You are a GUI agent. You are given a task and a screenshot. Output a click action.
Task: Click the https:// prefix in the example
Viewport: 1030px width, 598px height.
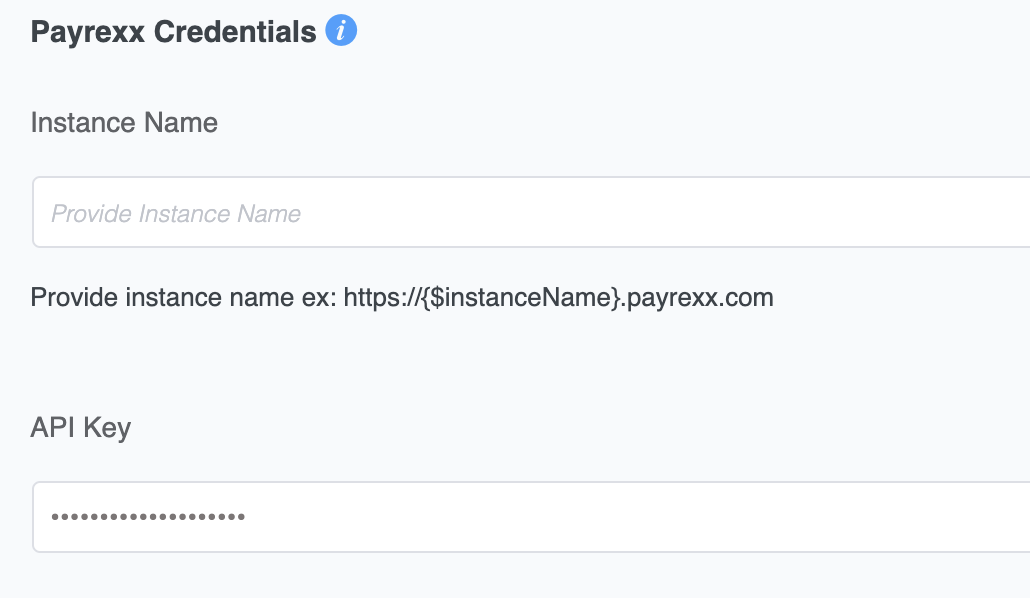[382, 298]
